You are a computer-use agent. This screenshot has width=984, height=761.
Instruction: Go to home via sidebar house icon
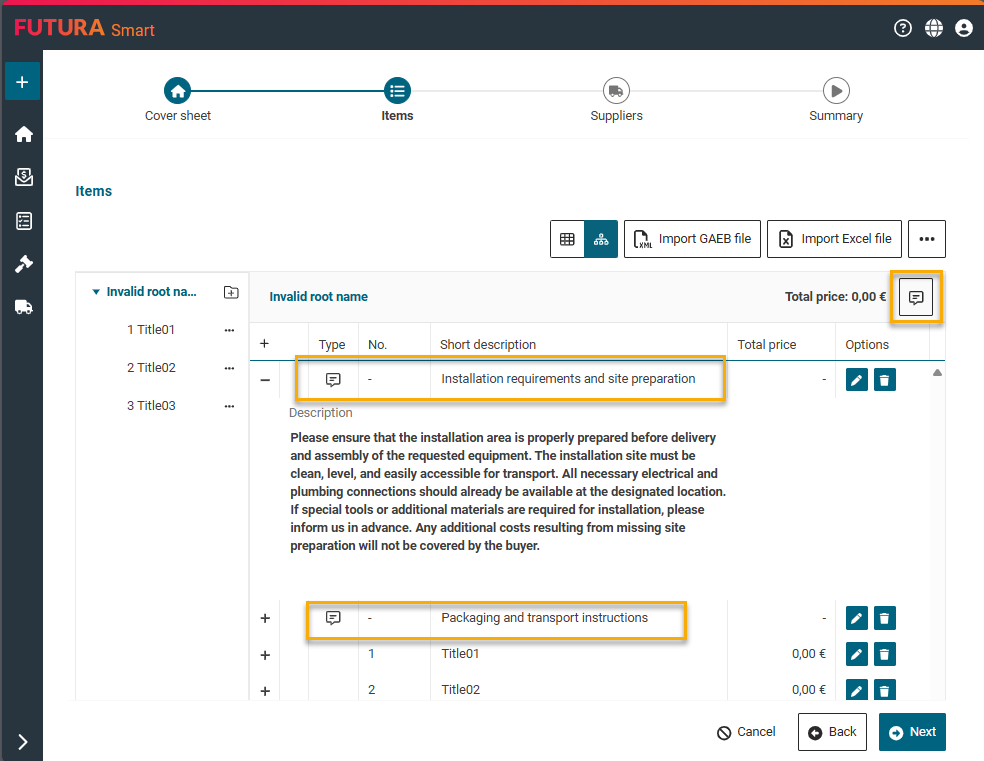pyautogui.click(x=24, y=134)
